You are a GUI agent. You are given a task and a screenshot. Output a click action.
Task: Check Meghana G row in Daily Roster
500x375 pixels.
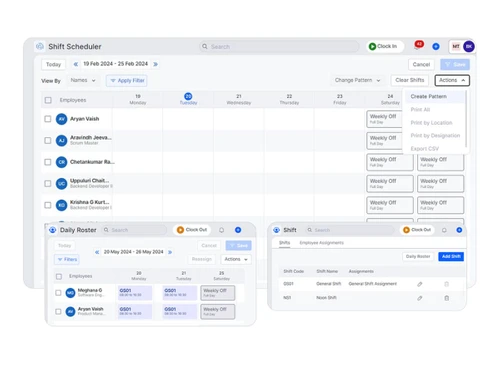pos(58,293)
